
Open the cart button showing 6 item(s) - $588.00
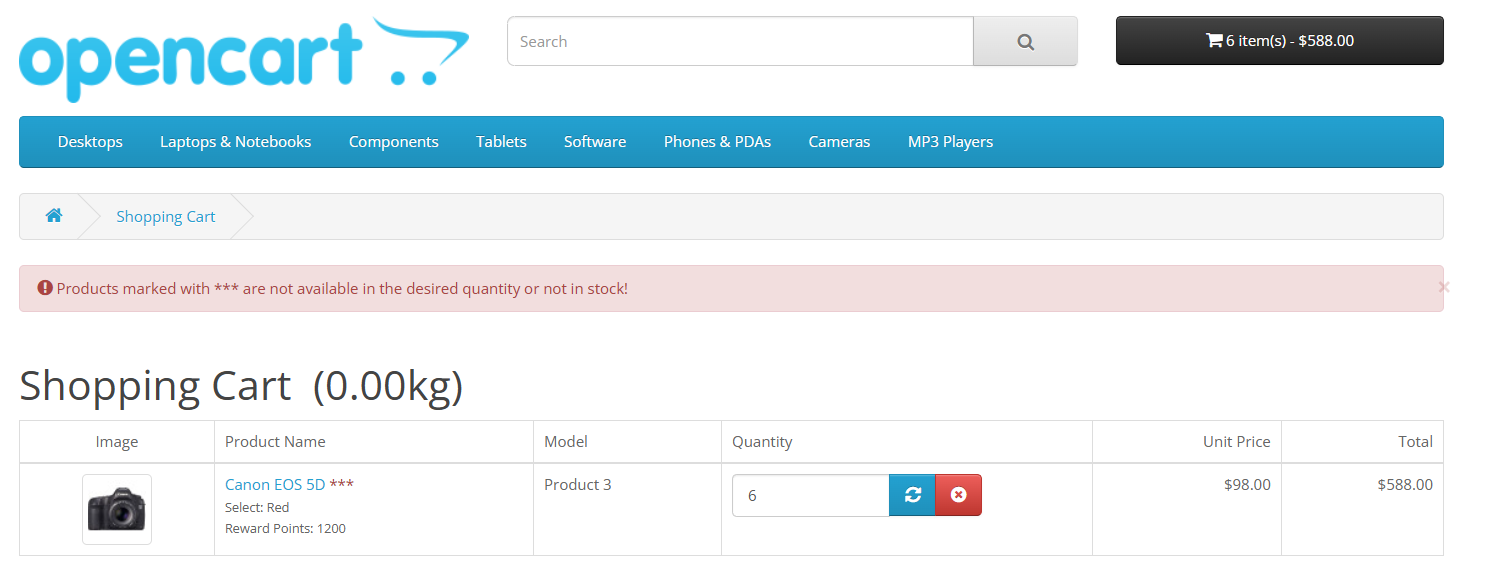pyautogui.click(x=1279, y=40)
